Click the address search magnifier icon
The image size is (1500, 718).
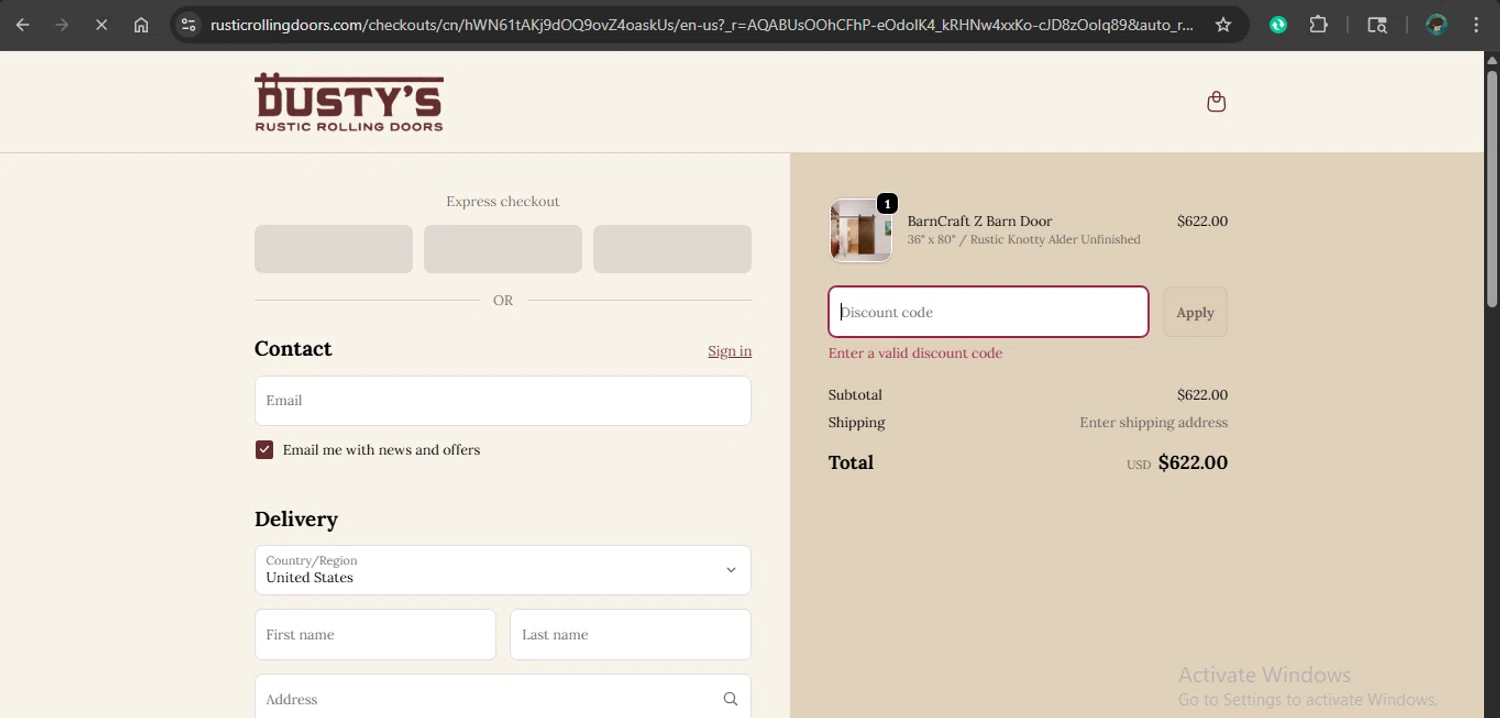point(730,699)
